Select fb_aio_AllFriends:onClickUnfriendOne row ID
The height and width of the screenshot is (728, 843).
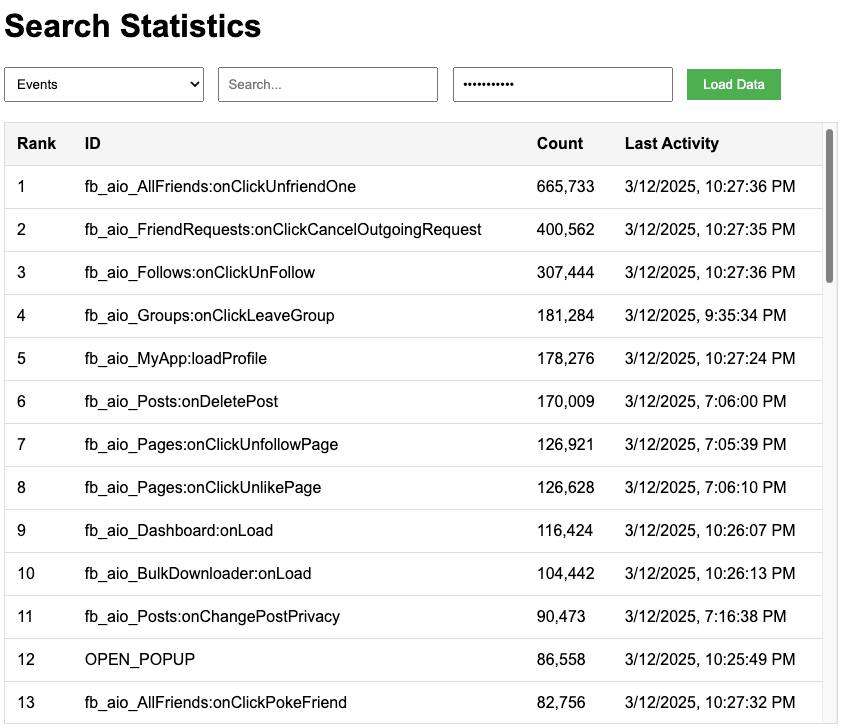pos(220,187)
